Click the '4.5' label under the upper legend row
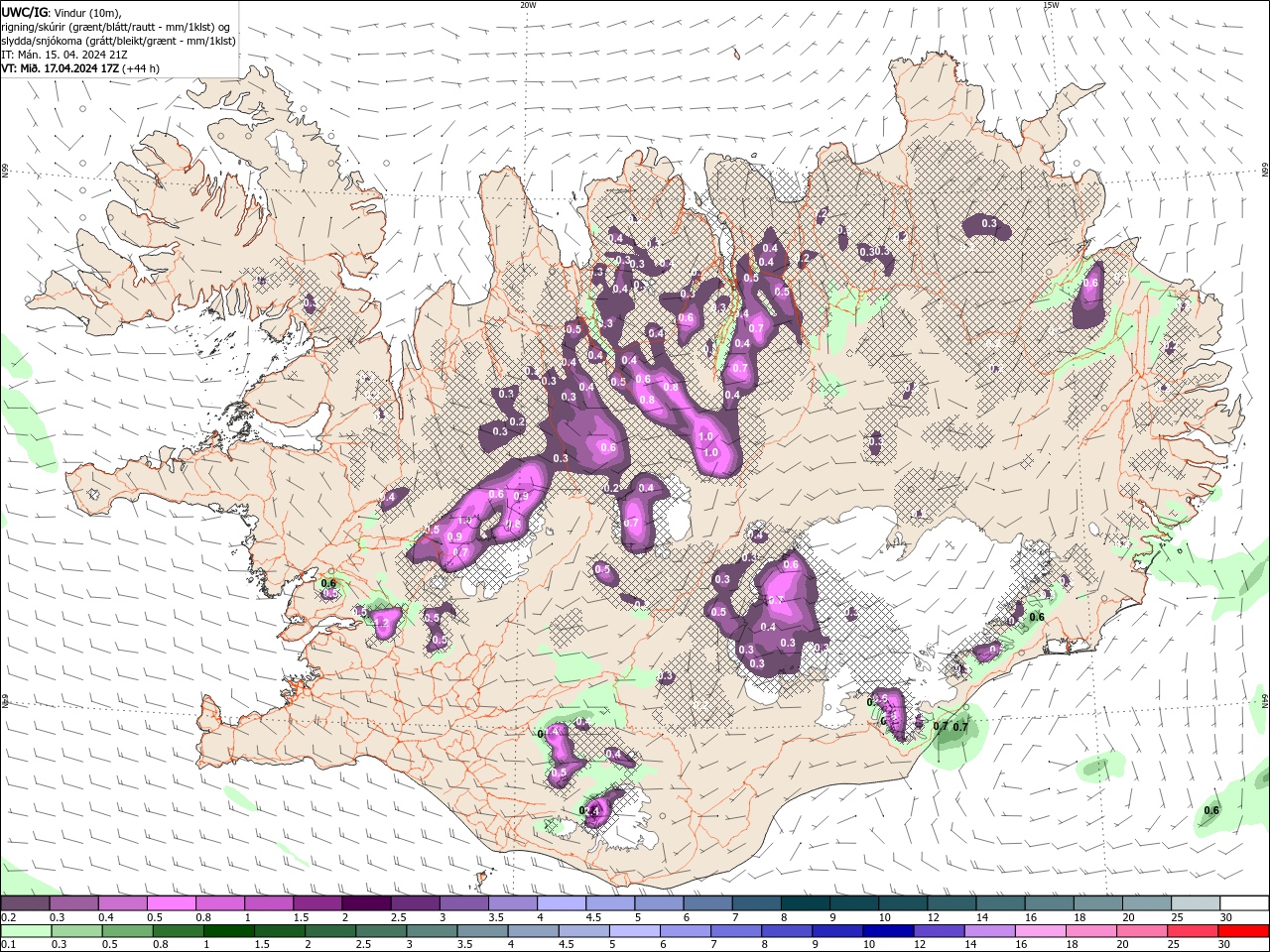 (x=593, y=917)
